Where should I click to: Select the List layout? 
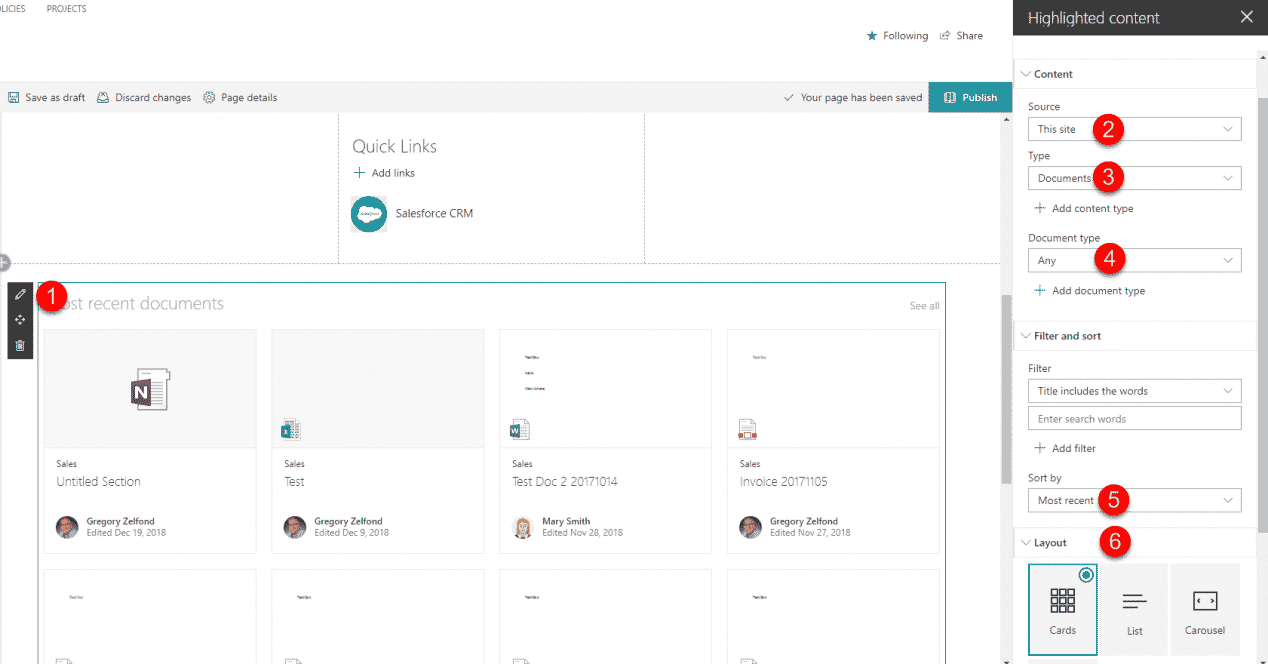1134,608
